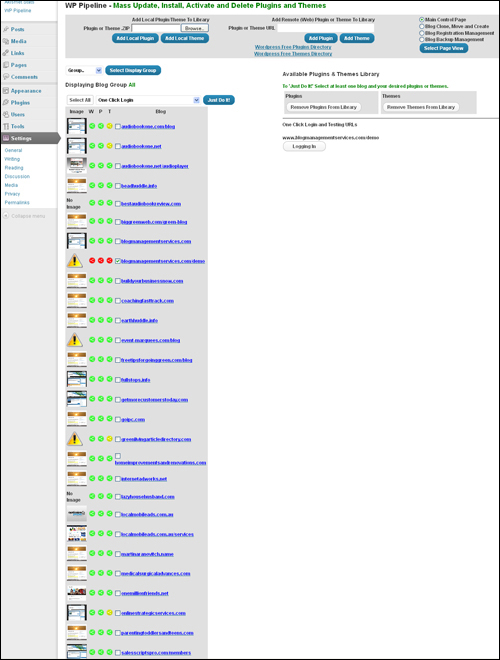Image resolution: width=500 pixels, height=660 pixels.
Task: Click the Plugin or Theme URL field
Action: point(325,28)
